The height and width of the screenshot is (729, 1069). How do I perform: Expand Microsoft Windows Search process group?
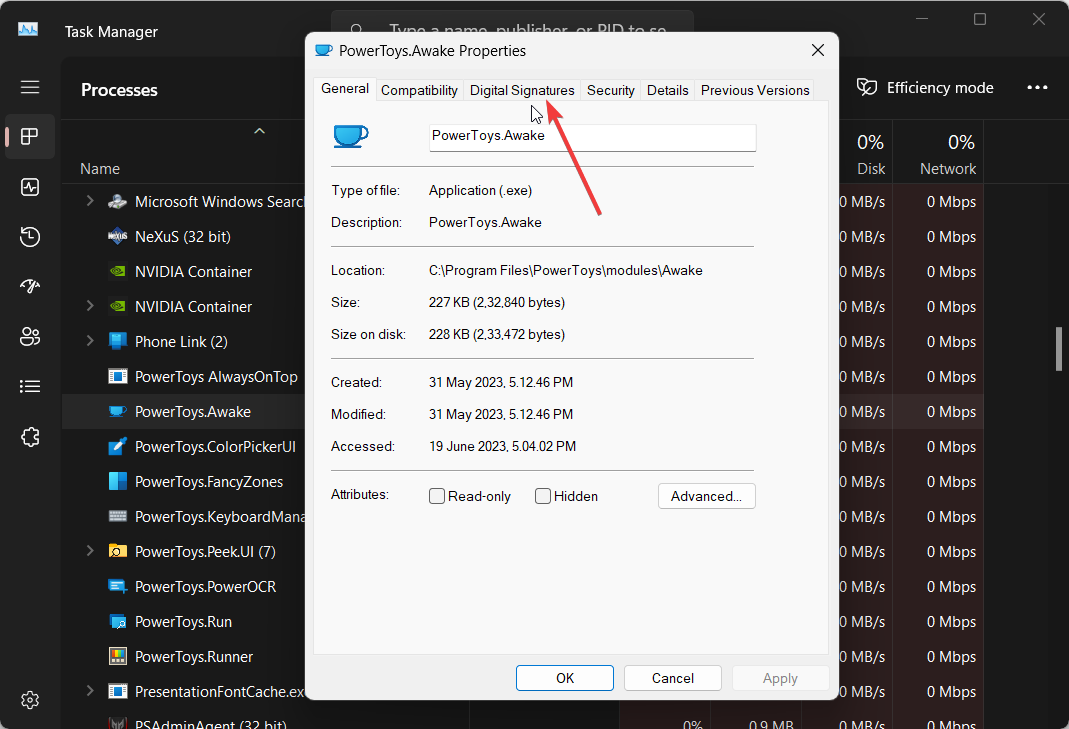coord(89,201)
